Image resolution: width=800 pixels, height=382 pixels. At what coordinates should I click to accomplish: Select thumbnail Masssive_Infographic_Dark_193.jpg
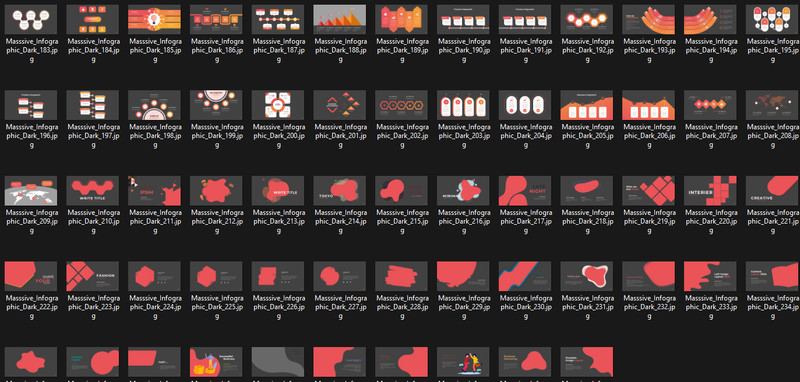pos(648,20)
